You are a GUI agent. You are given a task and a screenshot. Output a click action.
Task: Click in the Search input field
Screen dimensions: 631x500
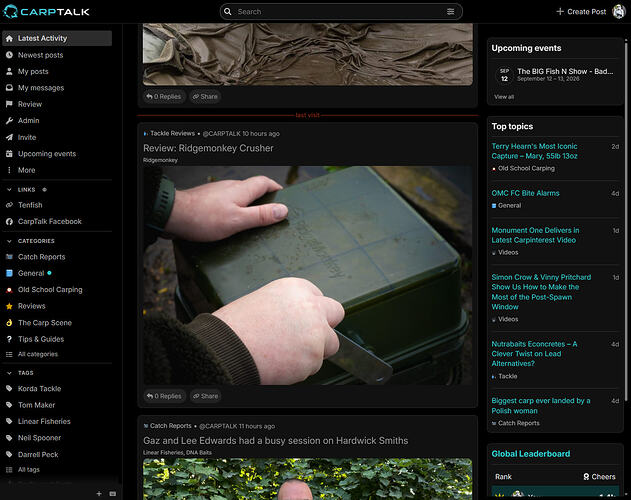340,12
